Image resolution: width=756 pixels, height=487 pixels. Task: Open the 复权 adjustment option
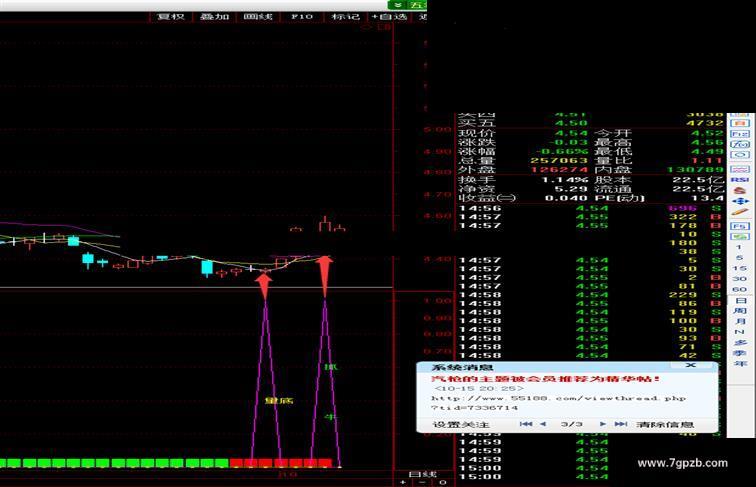pyautogui.click(x=171, y=17)
